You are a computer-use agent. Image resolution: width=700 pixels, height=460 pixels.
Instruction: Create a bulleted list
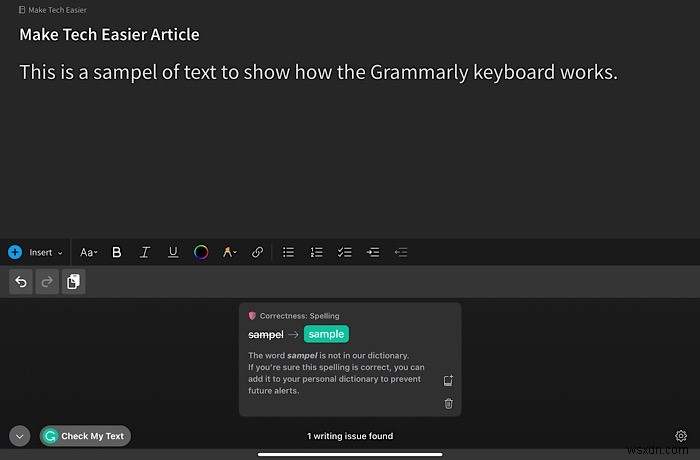pos(288,252)
